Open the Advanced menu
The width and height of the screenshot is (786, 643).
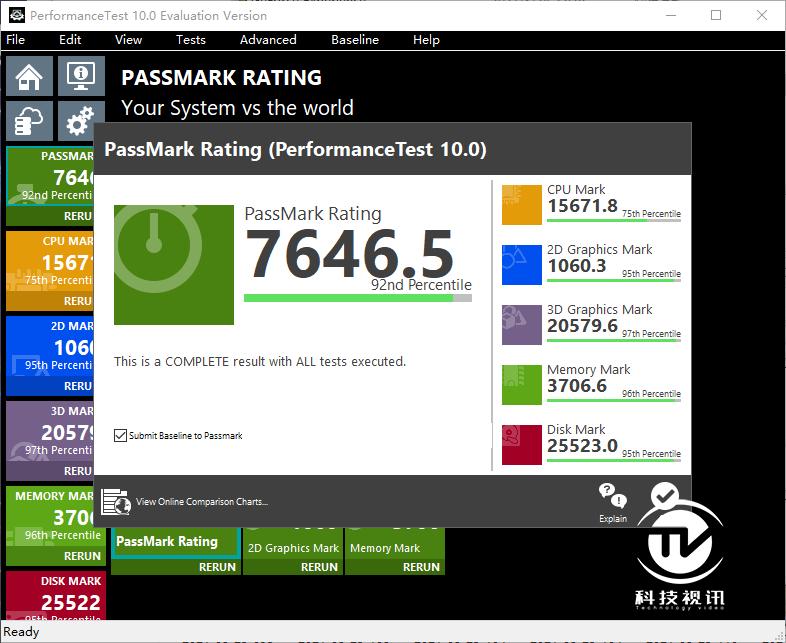268,40
